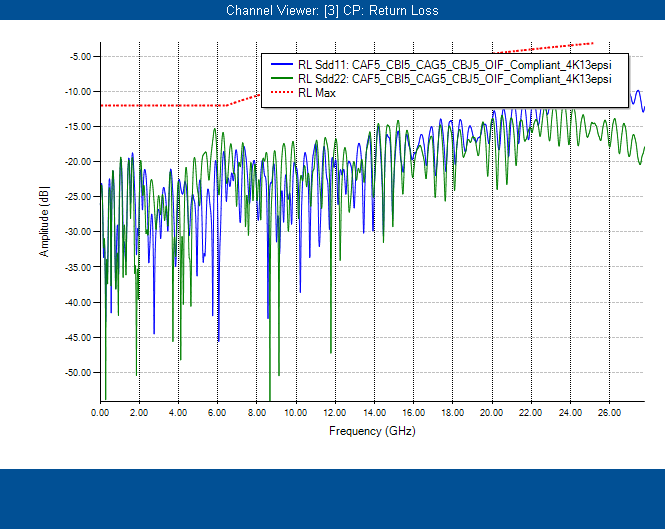This screenshot has height=529, width=665.
Task: Click the 20.00 frequency tick label
Action: coord(492,413)
